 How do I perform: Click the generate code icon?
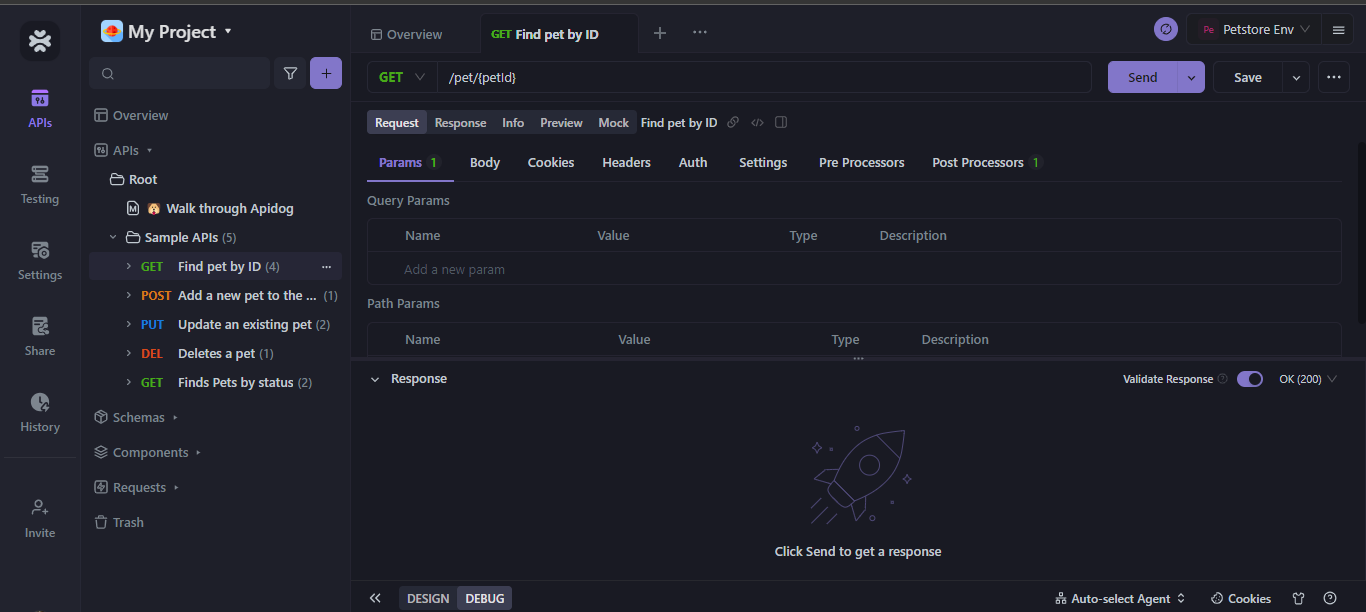pyautogui.click(x=757, y=123)
